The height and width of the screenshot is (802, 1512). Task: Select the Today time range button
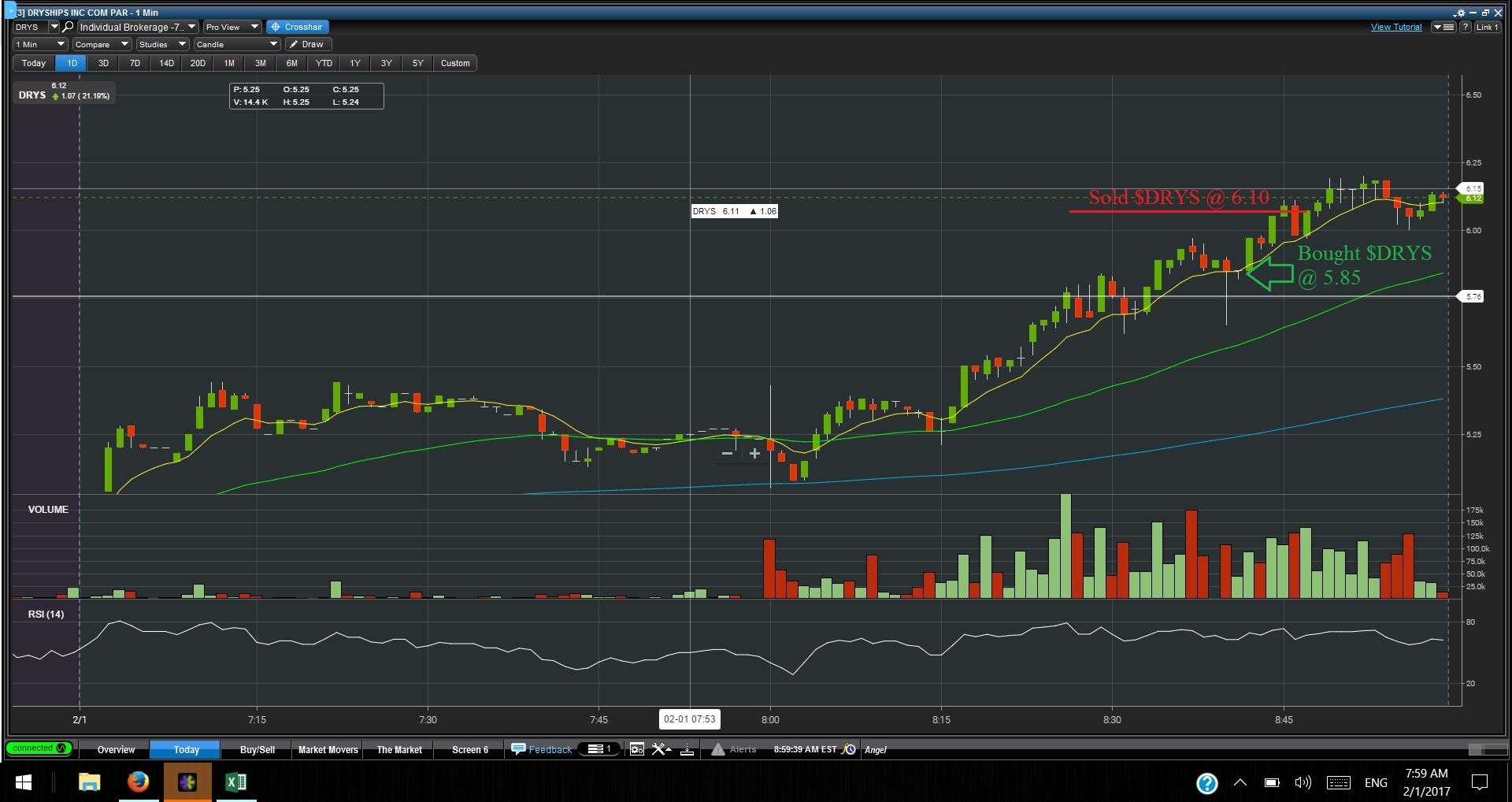(34, 63)
